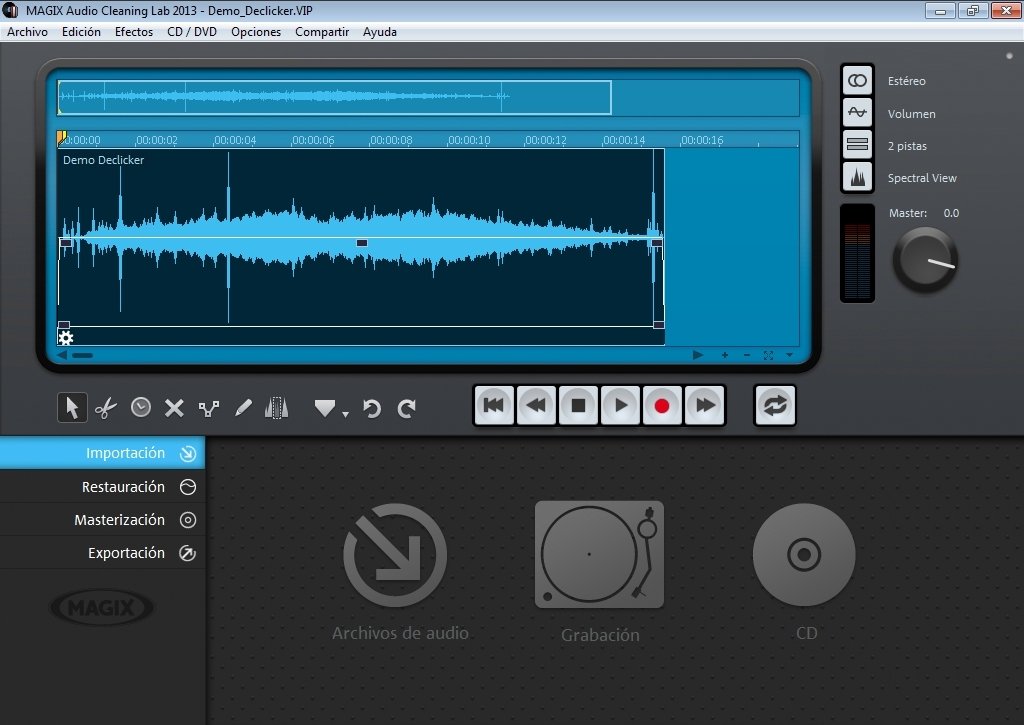Click the fit-to-window zoom icon
Image resolution: width=1024 pixels, height=725 pixels.
(x=768, y=355)
